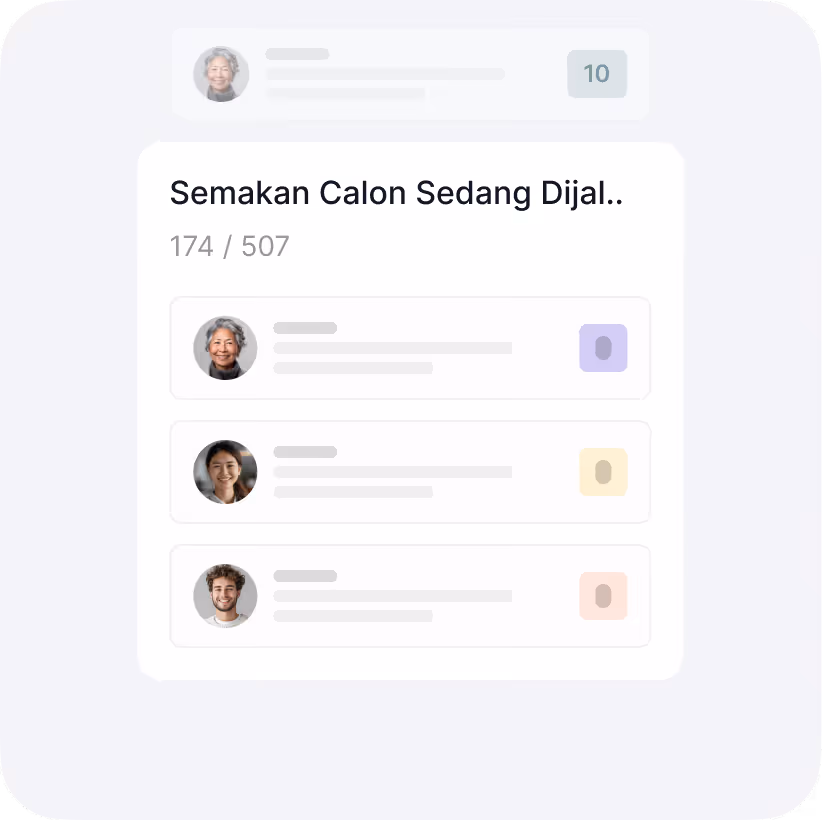The image size is (822, 820).
Task: Open the curly-haired man's avatar
Action: pyautogui.click(x=225, y=596)
